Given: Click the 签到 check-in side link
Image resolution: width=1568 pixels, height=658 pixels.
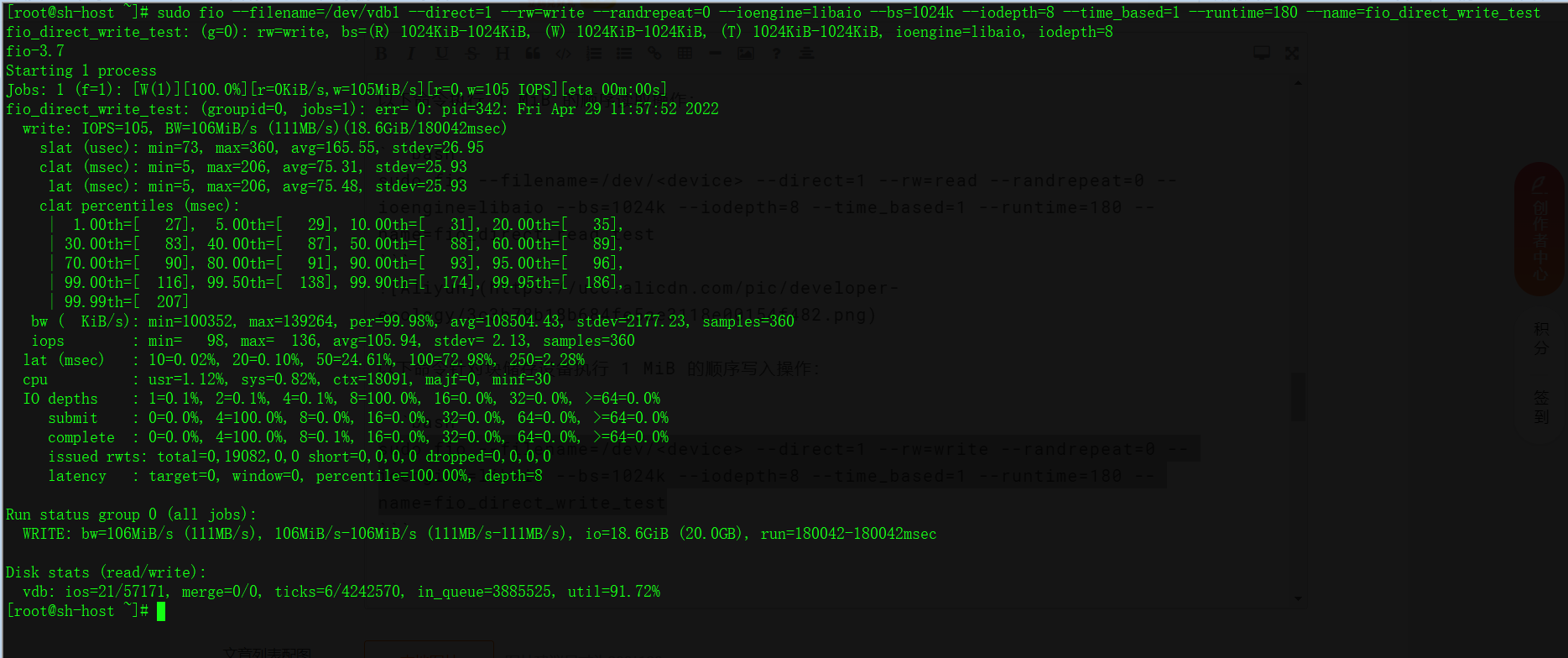Looking at the screenshot, I should pos(1542,406).
